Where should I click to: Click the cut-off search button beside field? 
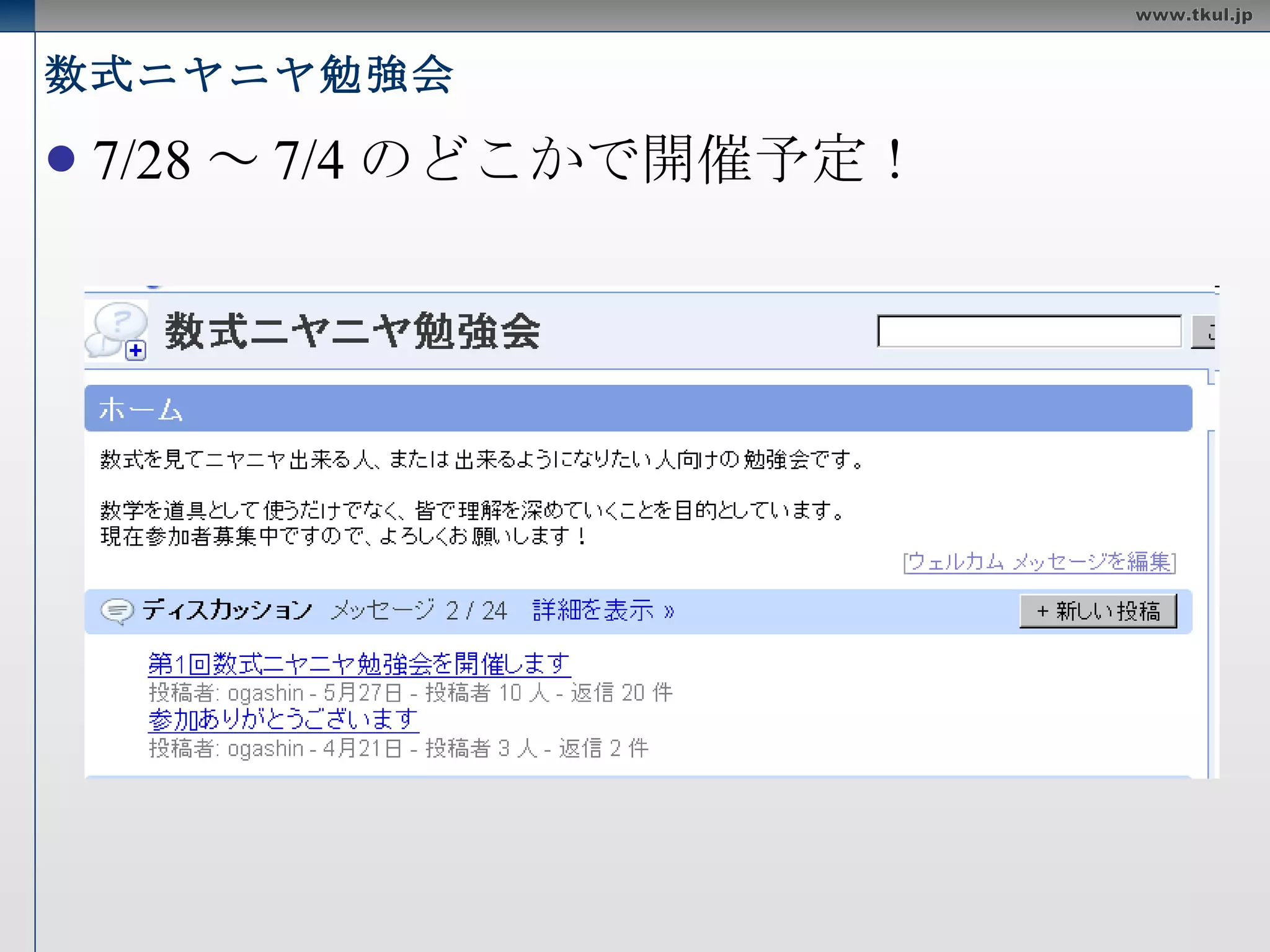coord(1203,332)
